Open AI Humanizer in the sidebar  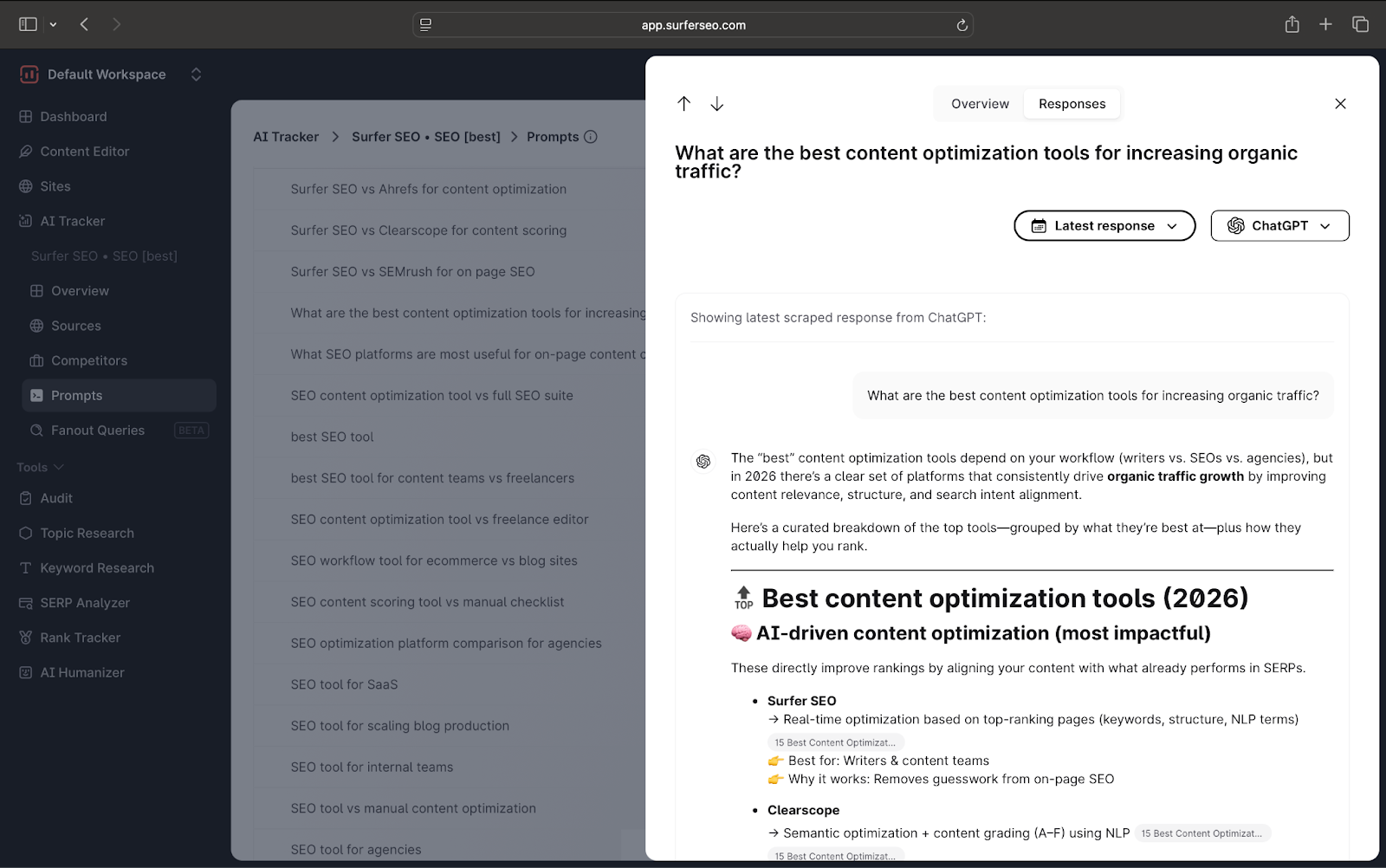(x=81, y=672)
